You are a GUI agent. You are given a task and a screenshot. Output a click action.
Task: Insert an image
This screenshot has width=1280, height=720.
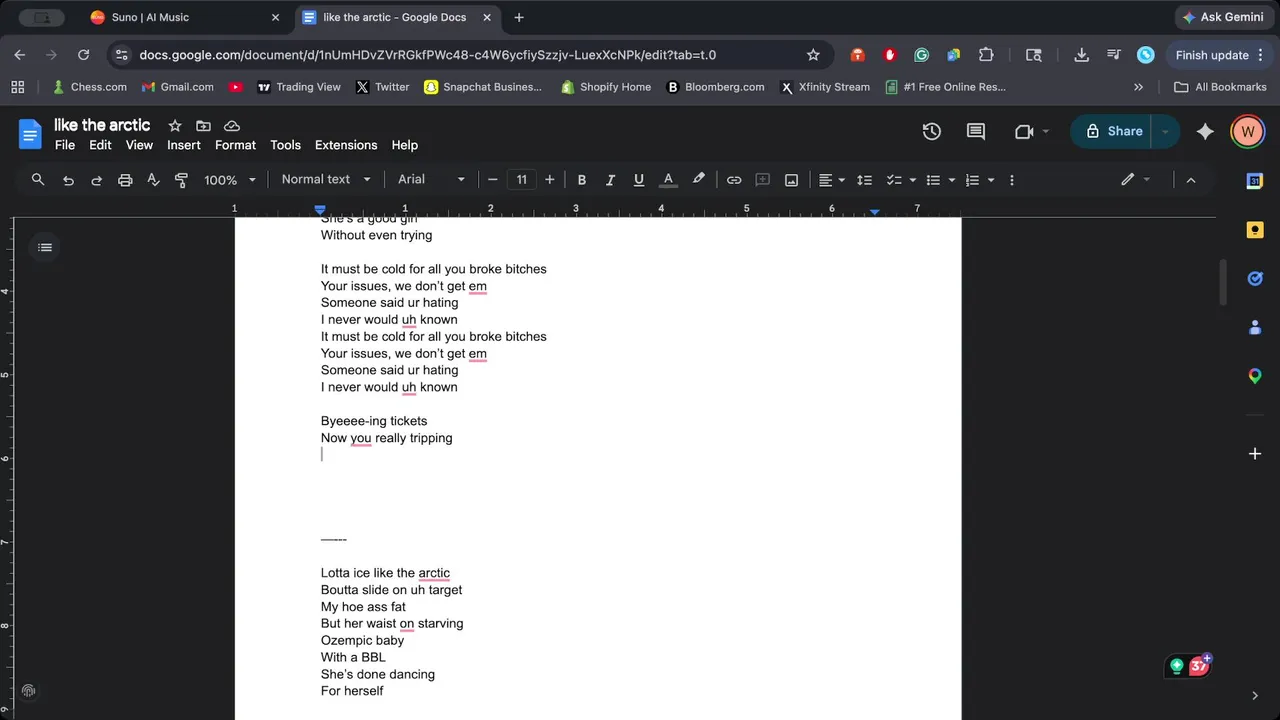pos(791,180)
